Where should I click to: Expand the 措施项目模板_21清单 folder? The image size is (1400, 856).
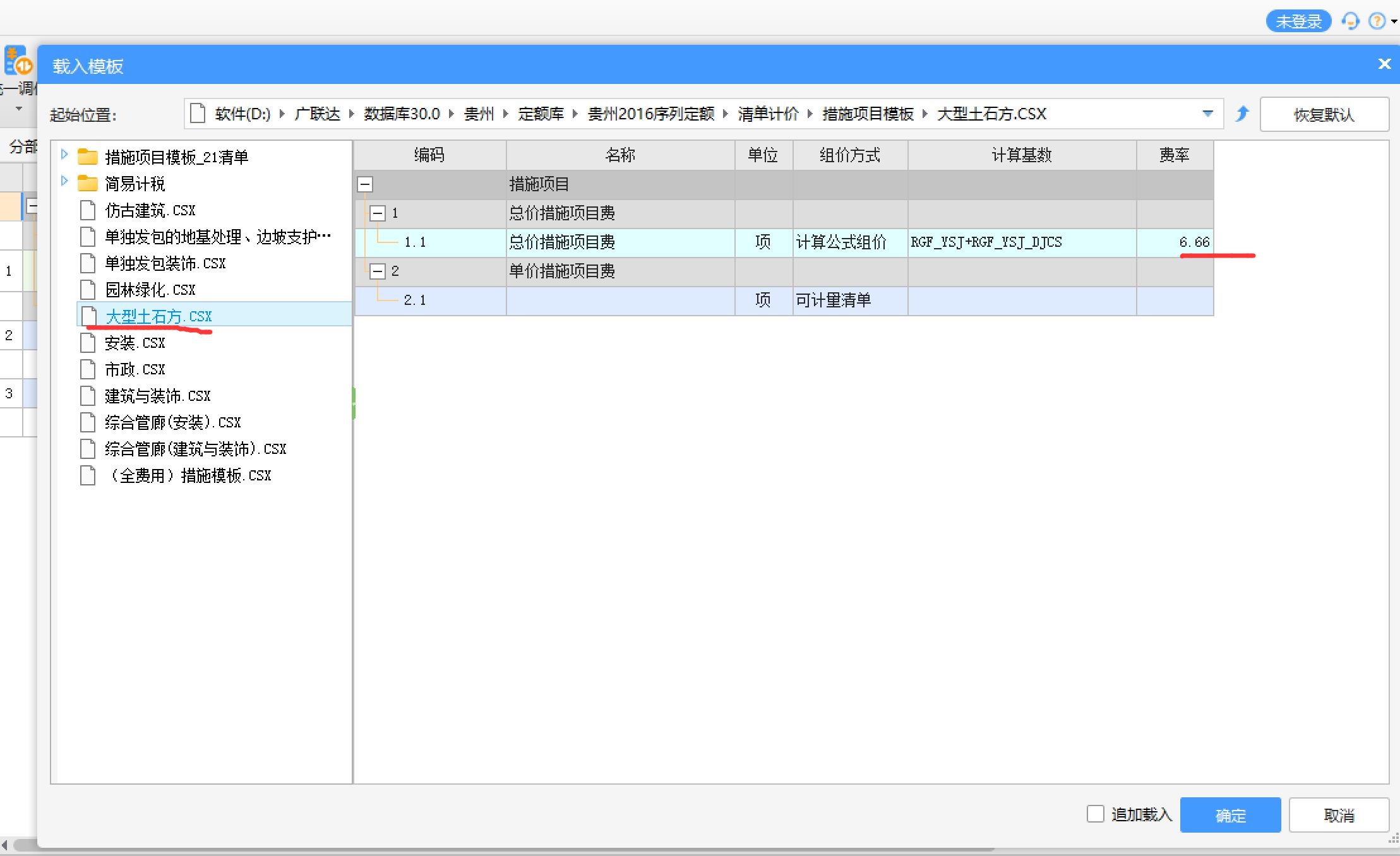(64, 155)
